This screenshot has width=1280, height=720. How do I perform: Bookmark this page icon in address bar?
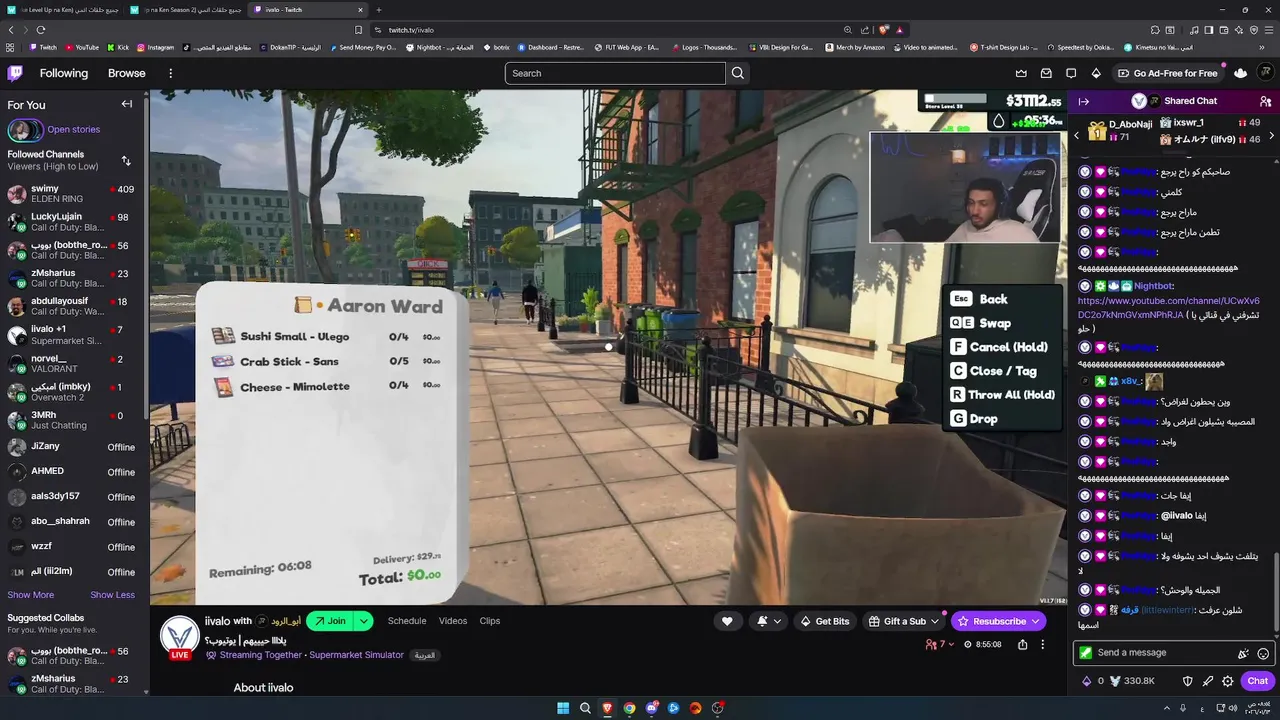pyautogui.click(x=359, y=30)
